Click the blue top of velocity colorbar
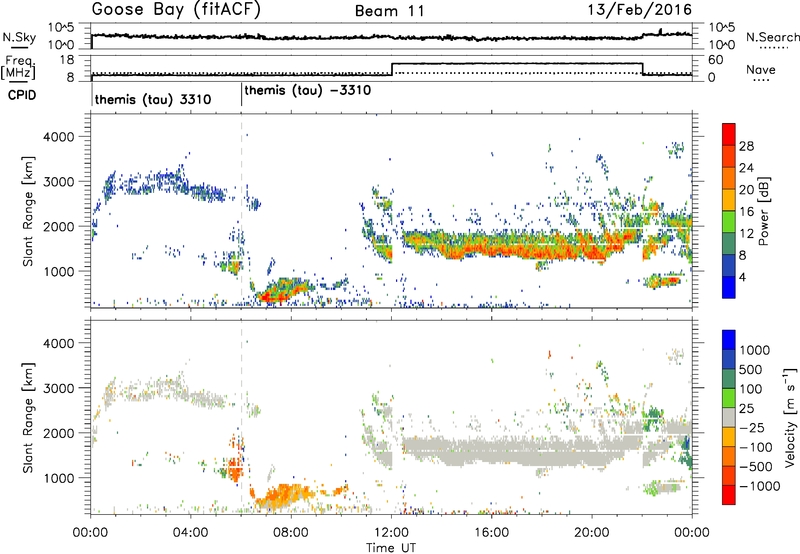Viewport: 800px width, 554px height. click(729, 339)
